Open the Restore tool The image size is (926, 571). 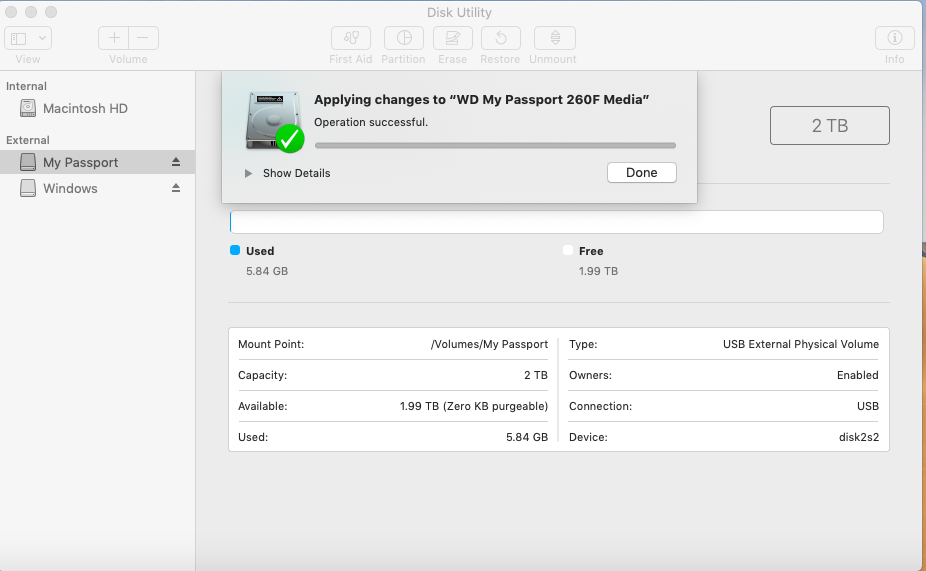click(501, 38)
